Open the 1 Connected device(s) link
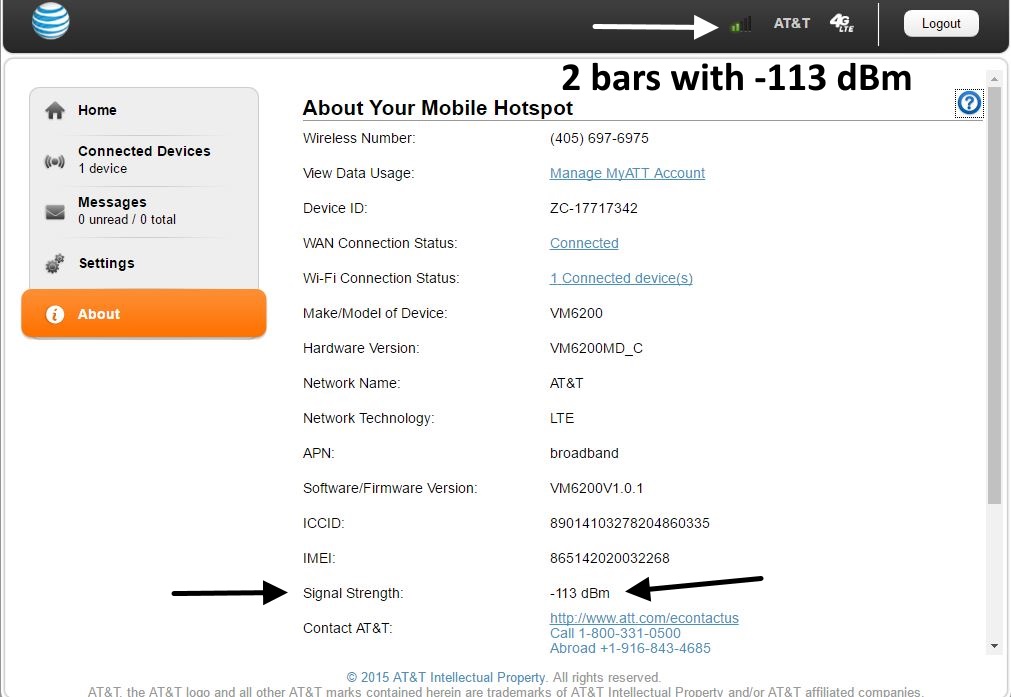 (x=621, y=278)
